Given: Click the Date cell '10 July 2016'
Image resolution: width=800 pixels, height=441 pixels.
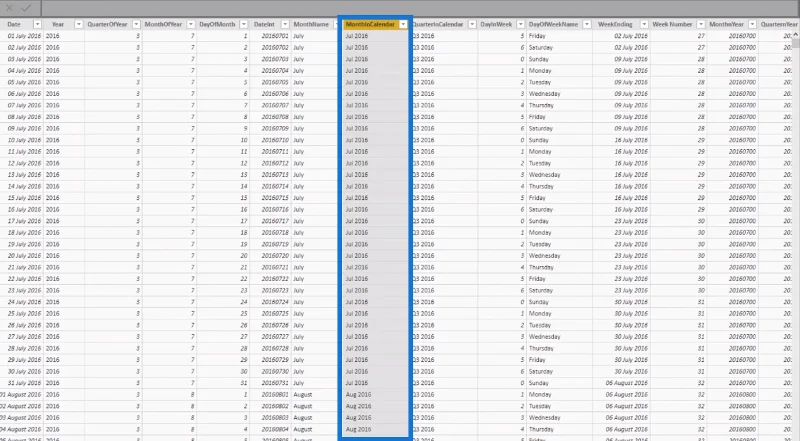Looking at the screenshot, I should click(x=24, y=140).
